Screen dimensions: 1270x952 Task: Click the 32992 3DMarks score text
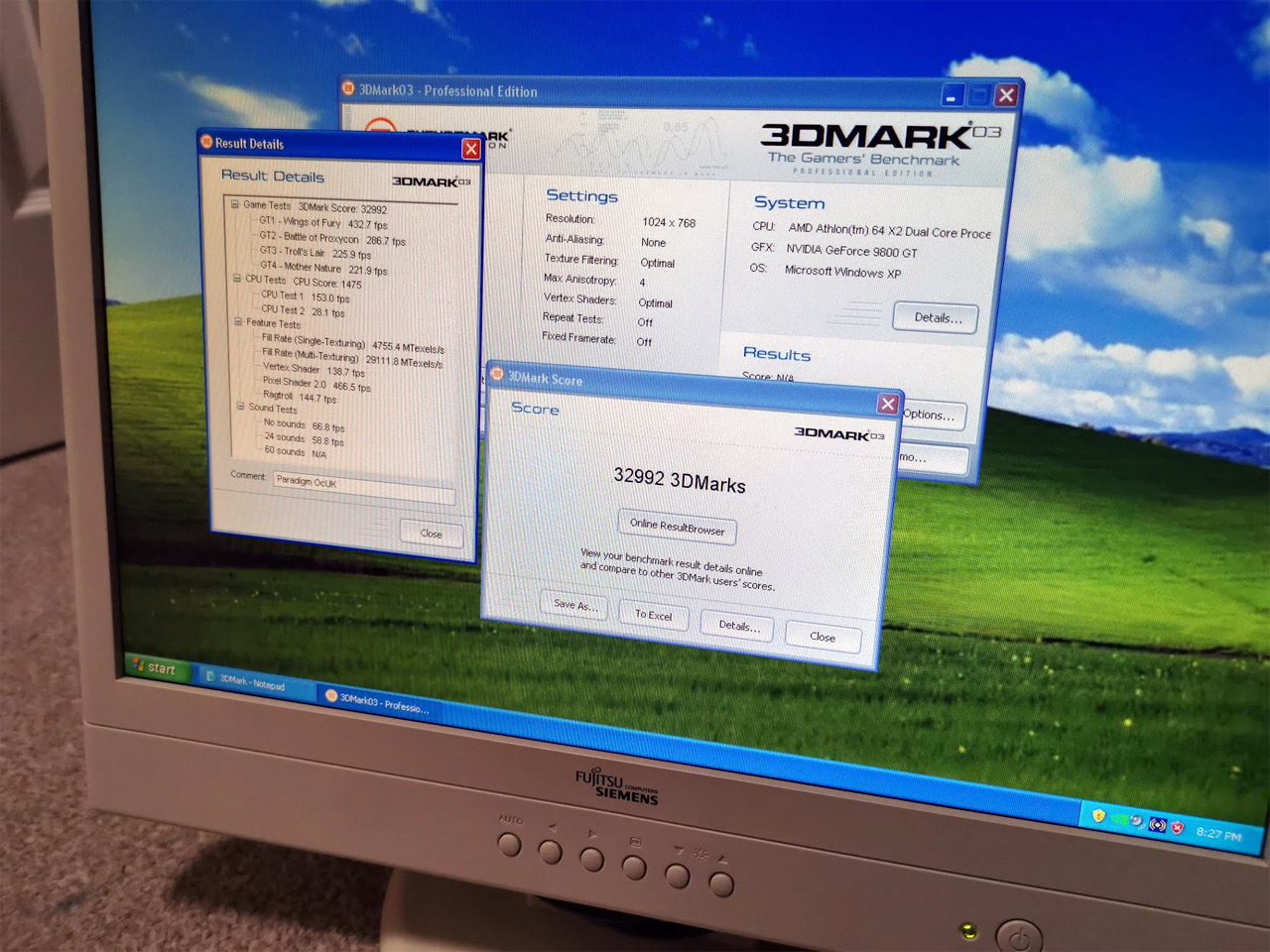pos(680,480)
